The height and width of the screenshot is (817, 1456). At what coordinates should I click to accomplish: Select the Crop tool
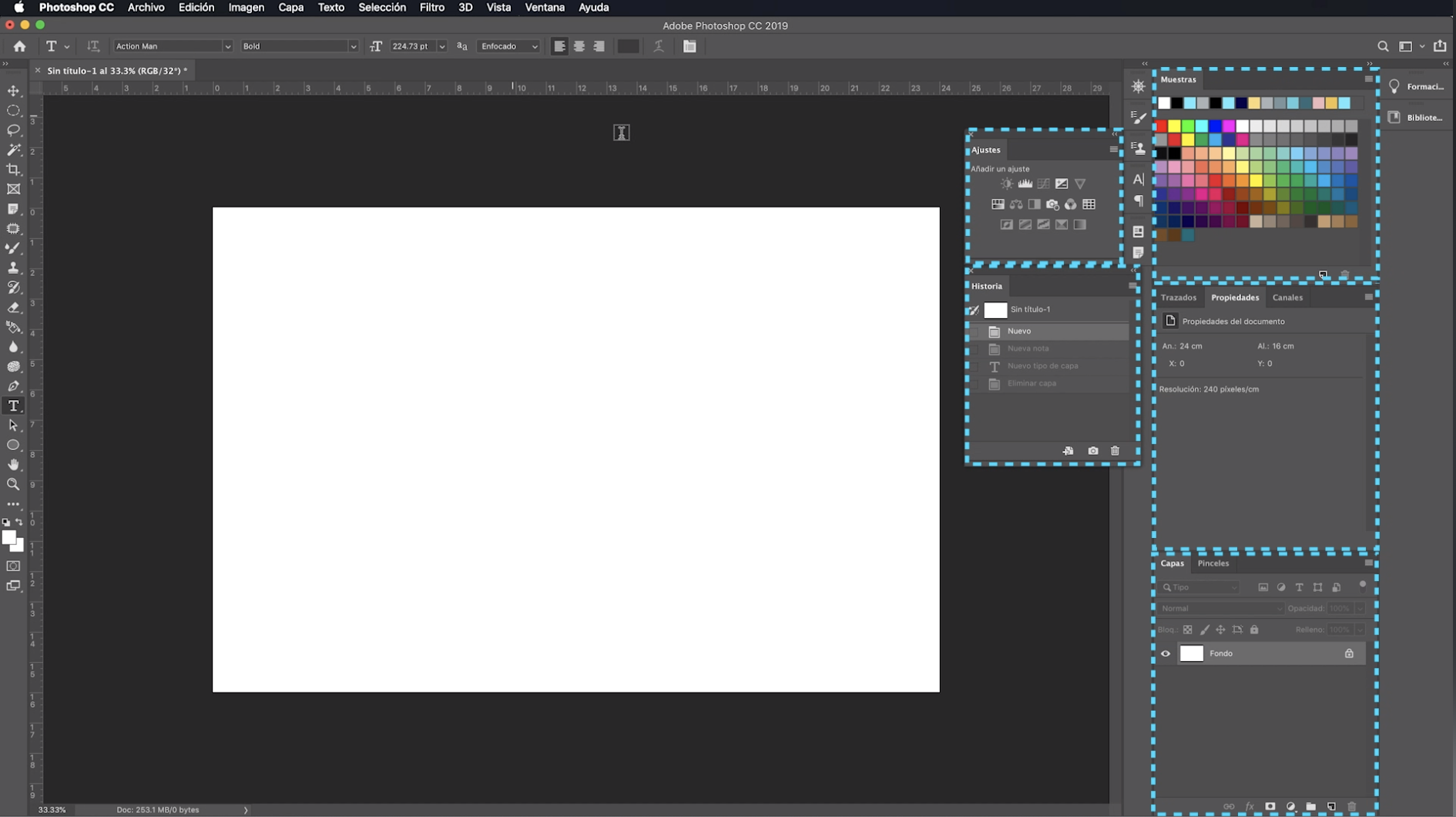coord(13,170)
